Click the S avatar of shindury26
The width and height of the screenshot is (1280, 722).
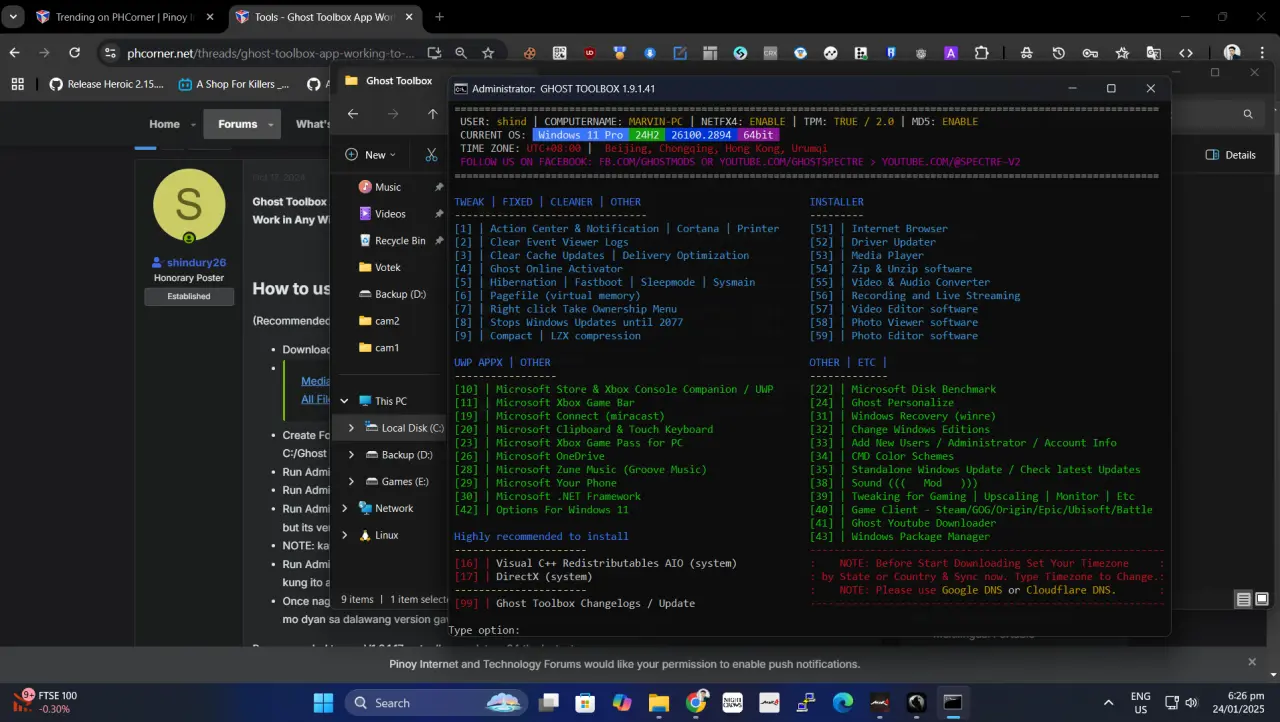[x=189, y=205]
